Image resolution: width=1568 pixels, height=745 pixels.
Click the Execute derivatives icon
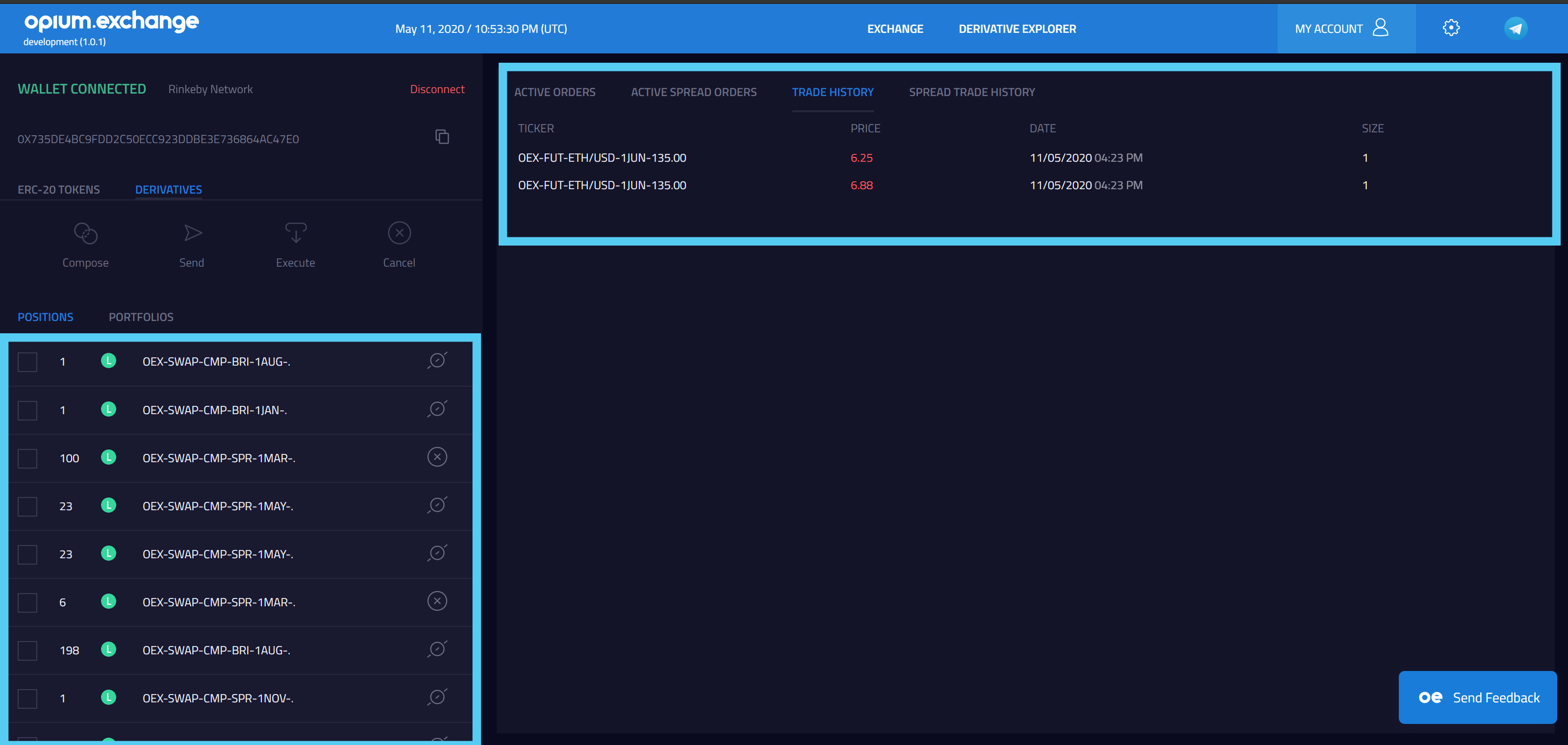296,233
